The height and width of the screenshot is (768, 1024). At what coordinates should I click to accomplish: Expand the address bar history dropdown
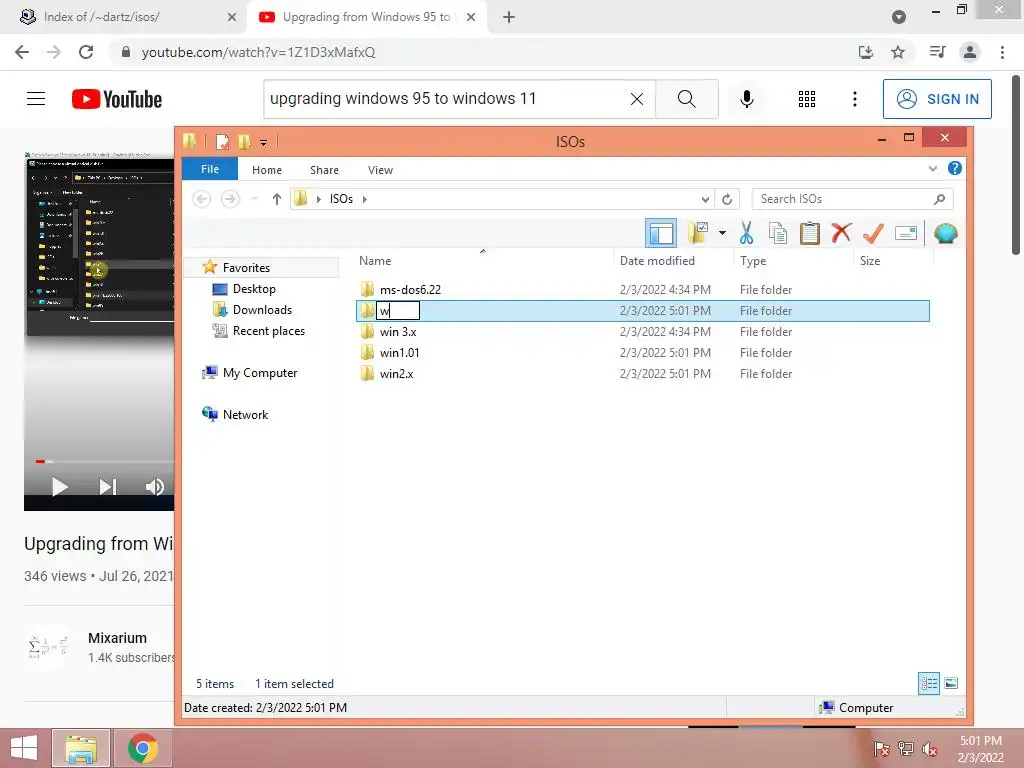[x=705, y=199]
